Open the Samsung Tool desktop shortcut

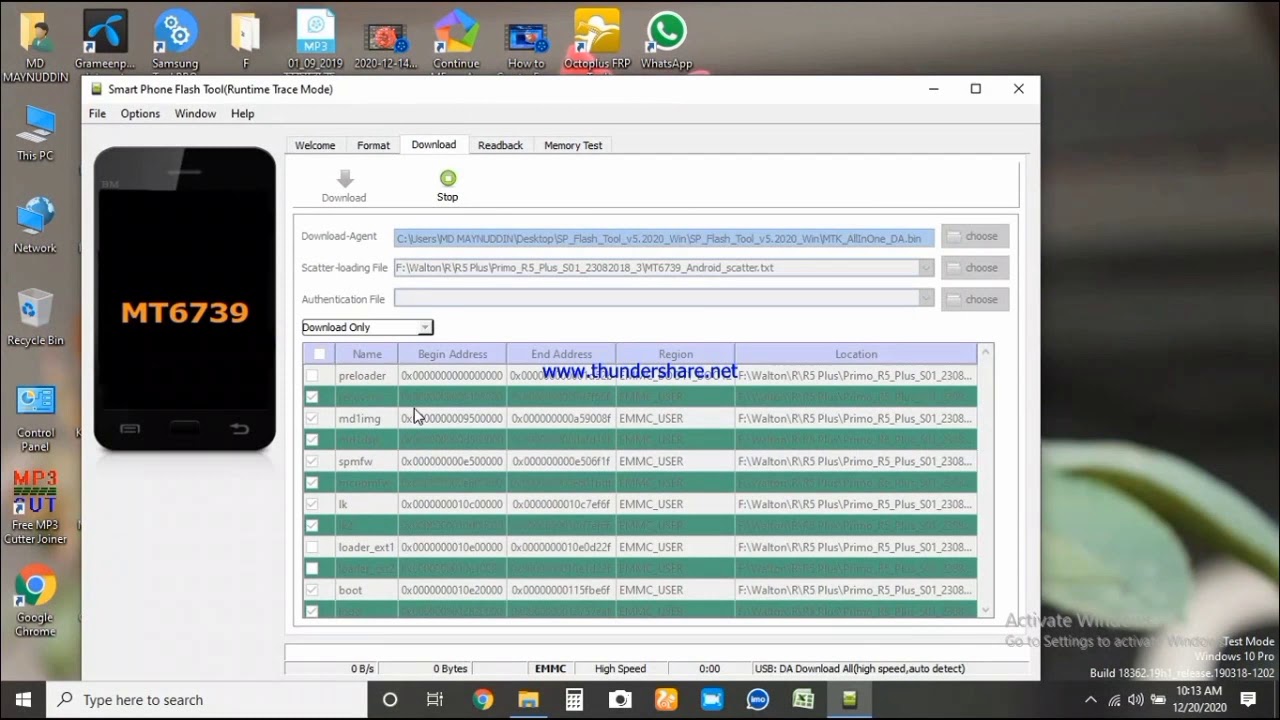[175, 40]
